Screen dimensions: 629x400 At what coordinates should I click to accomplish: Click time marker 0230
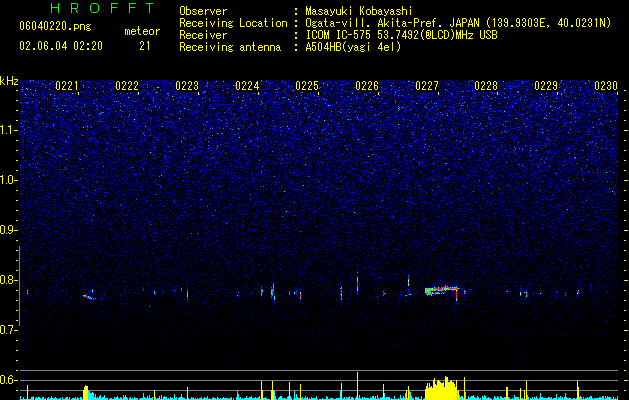click(x=606, y=86)
